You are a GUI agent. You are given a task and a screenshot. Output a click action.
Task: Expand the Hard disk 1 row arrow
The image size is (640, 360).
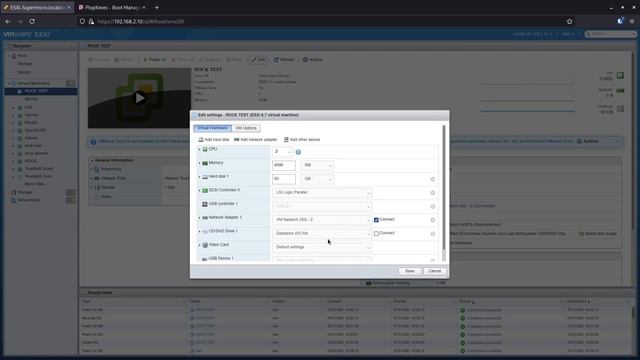click(x=199, y=177)
